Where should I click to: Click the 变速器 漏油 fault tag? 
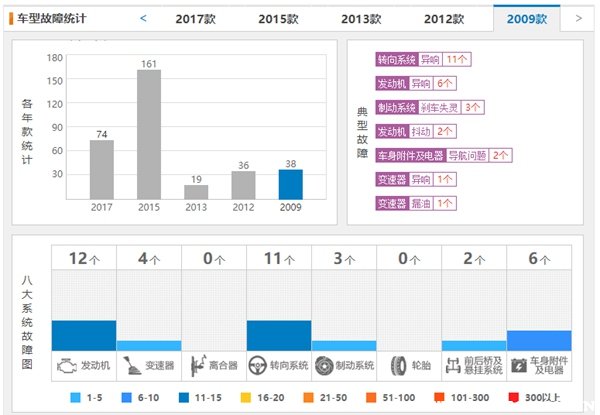coord(416,203)
